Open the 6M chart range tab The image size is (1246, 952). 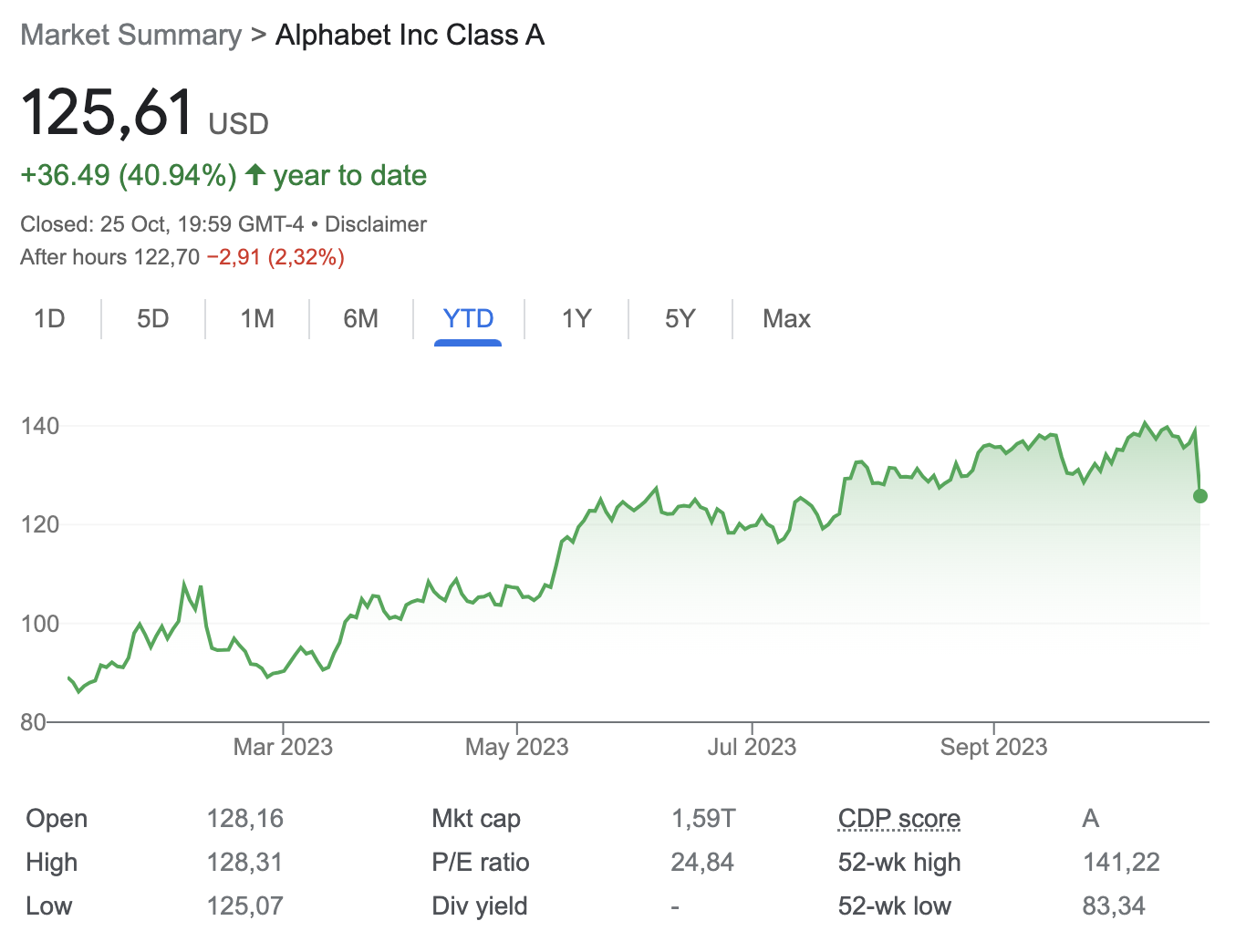click(360, 318)
